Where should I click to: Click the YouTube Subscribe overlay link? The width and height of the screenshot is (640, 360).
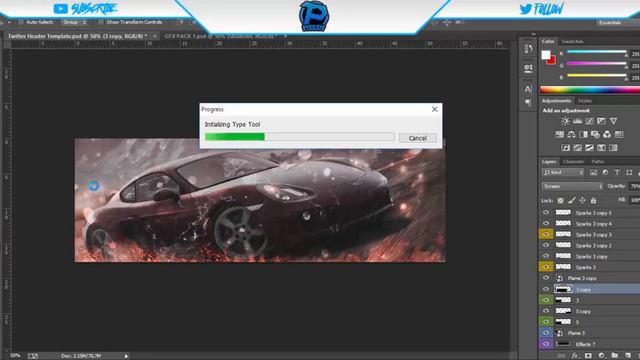point(85,9)
